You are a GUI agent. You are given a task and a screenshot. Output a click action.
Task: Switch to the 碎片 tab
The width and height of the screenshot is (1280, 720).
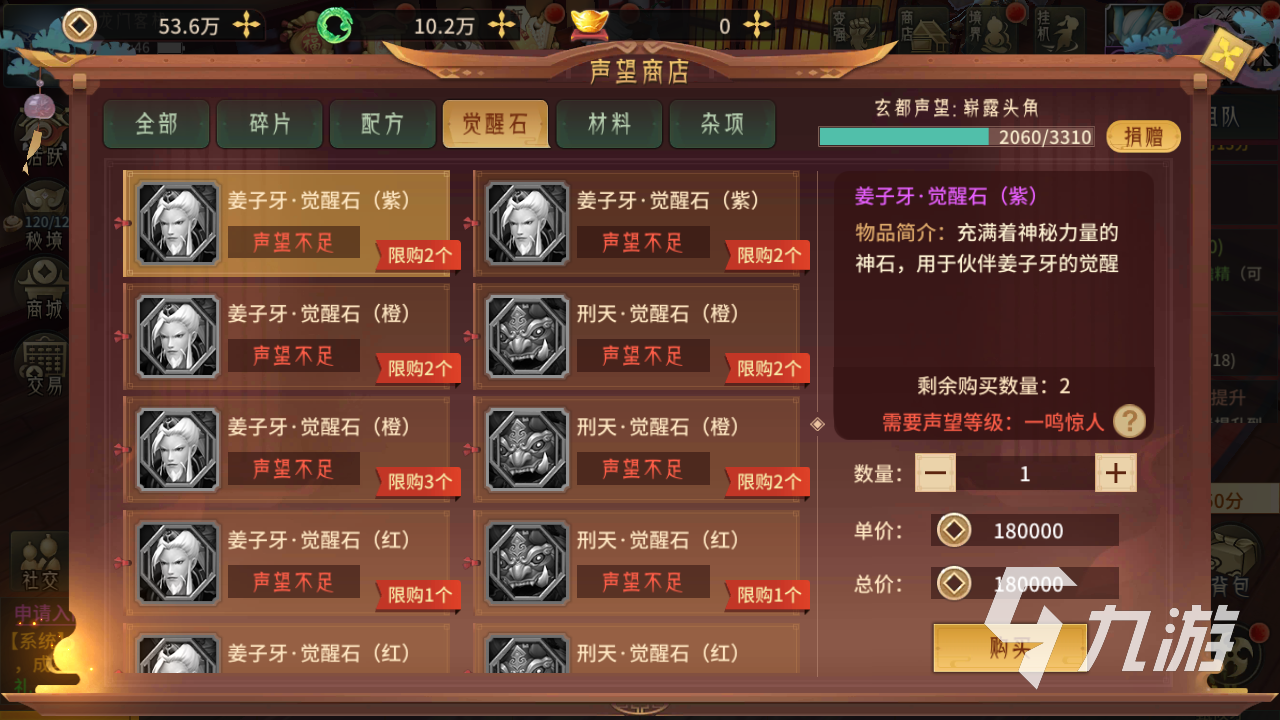(x=270, y=124)
